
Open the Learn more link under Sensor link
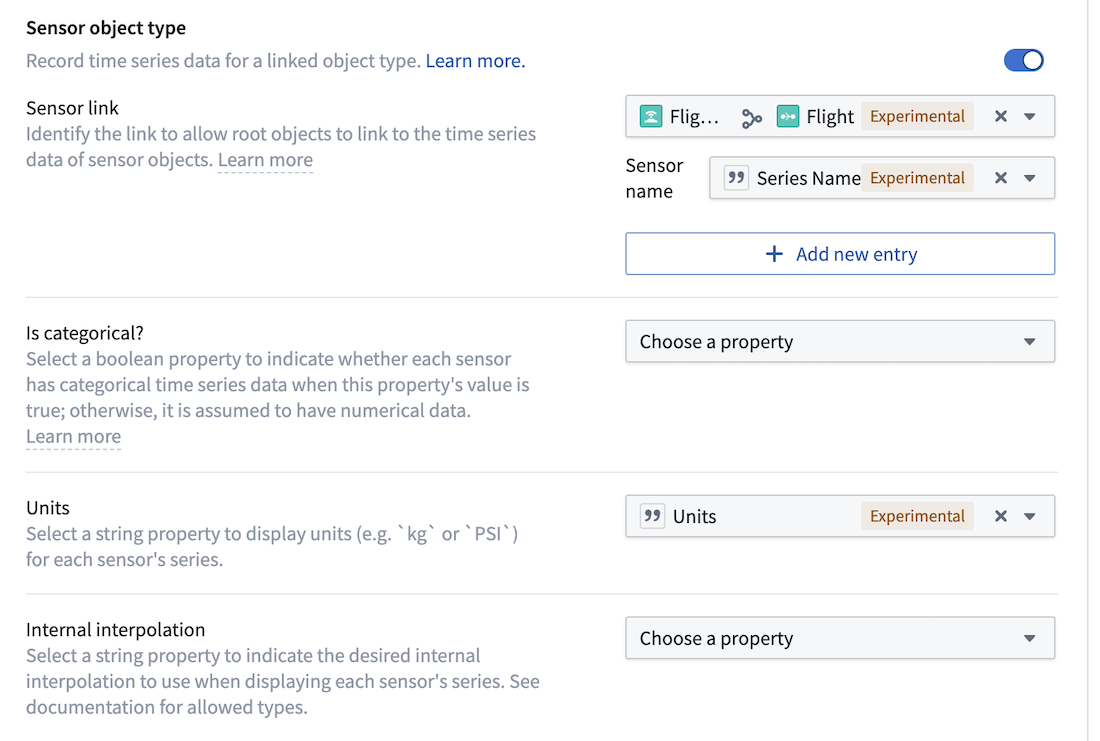pyautogui.click(x=265, y=160)
